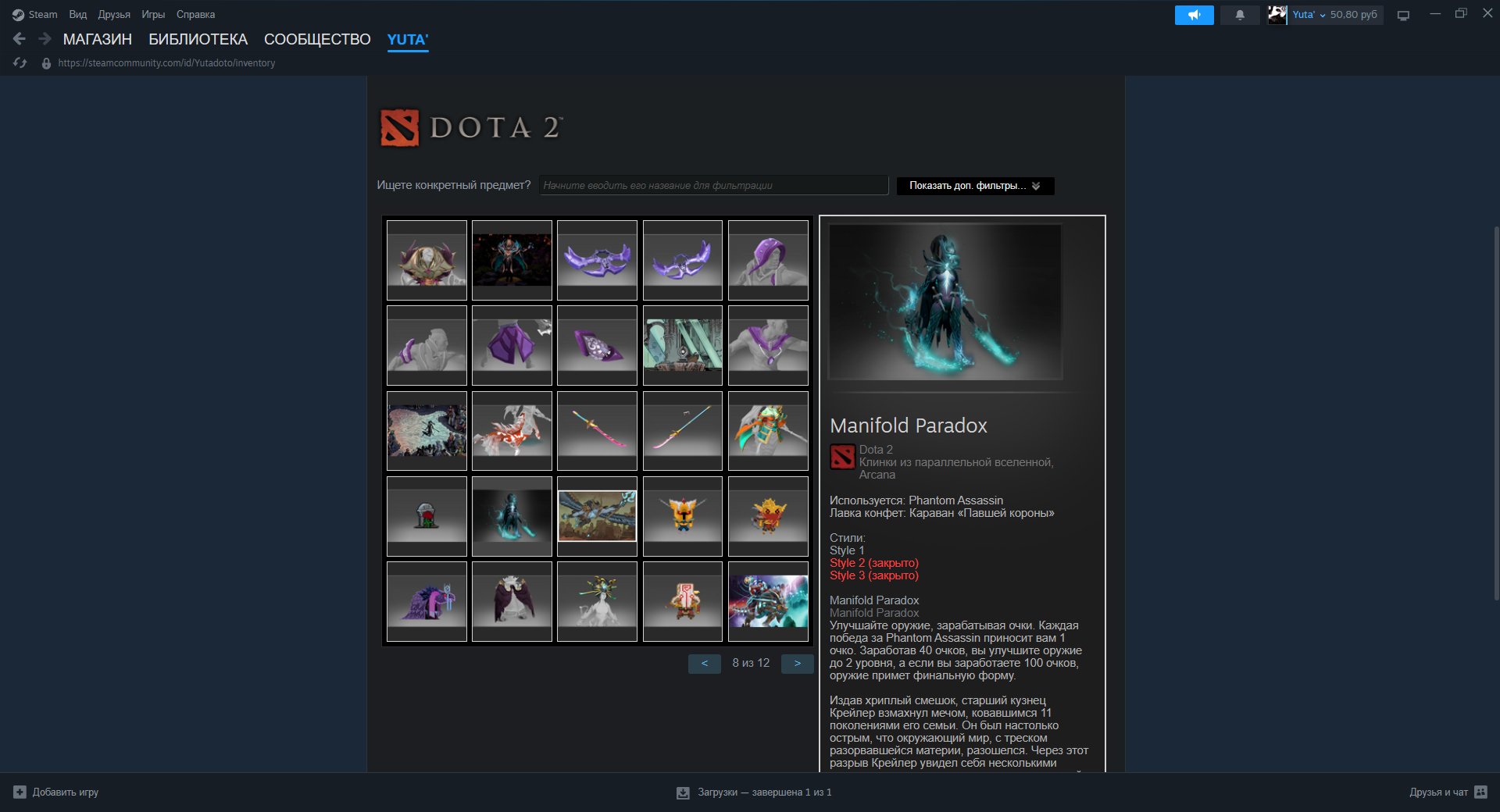Click the small Dota 2 icon in item details

click(x=842, y=457)
